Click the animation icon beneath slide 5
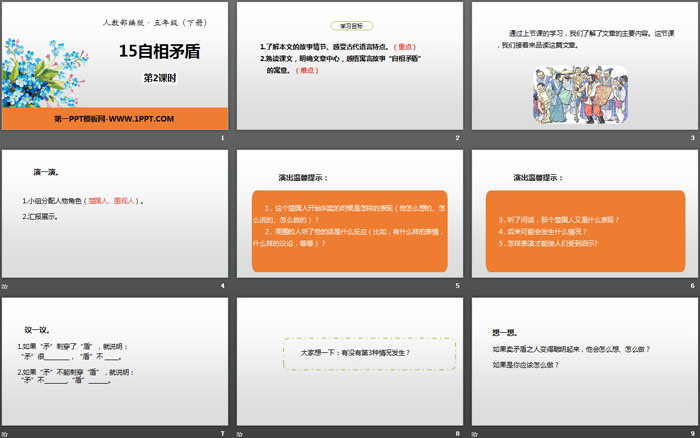Viewport: 700px width, 438px height. (240, 286)
